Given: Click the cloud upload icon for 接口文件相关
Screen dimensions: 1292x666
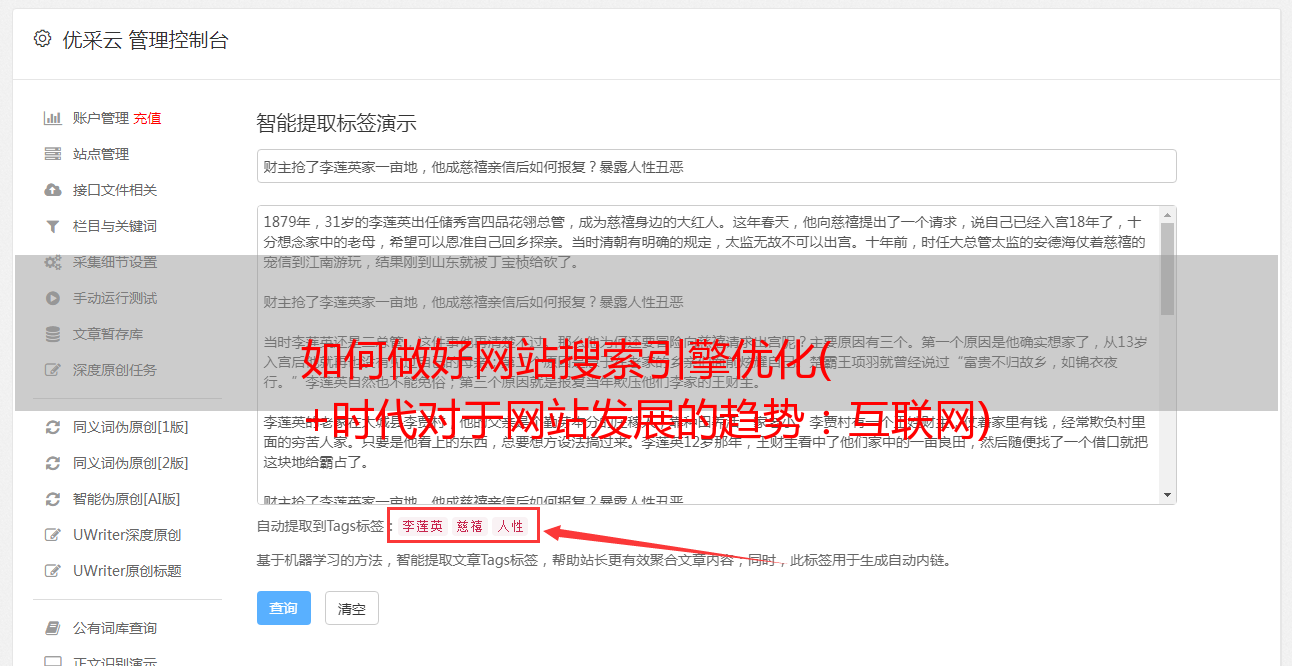Looking at the screenshot, I should pyautogui.click(x=53, y=190).
